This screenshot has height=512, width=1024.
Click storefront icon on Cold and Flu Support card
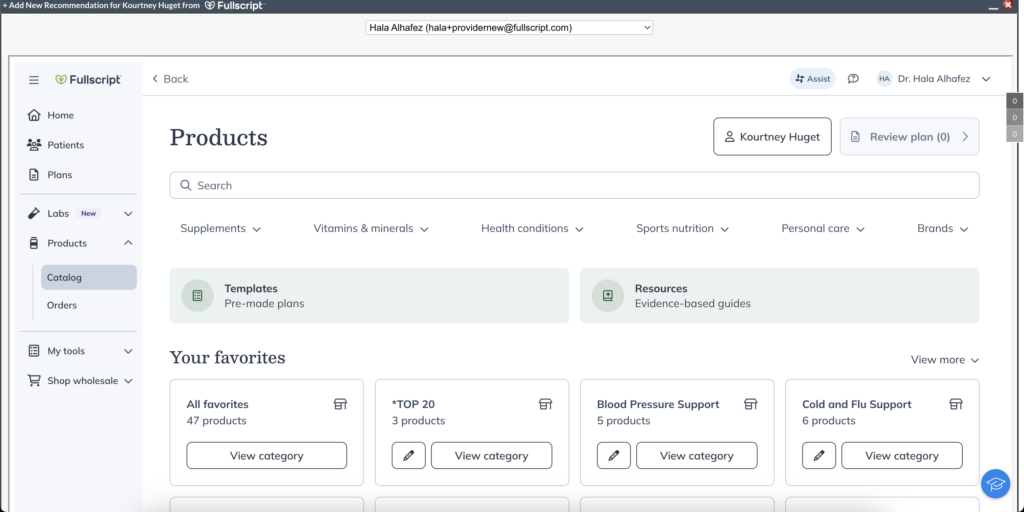tap(955, 404)
